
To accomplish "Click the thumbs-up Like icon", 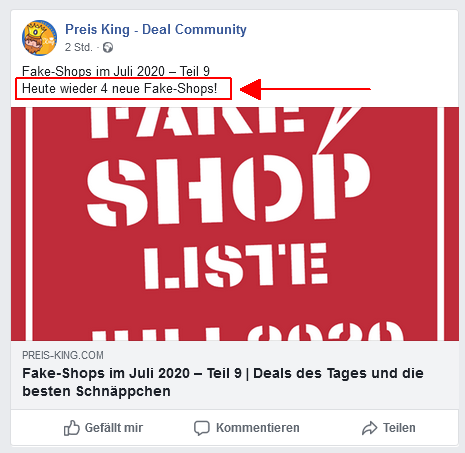I will [71, 428].
